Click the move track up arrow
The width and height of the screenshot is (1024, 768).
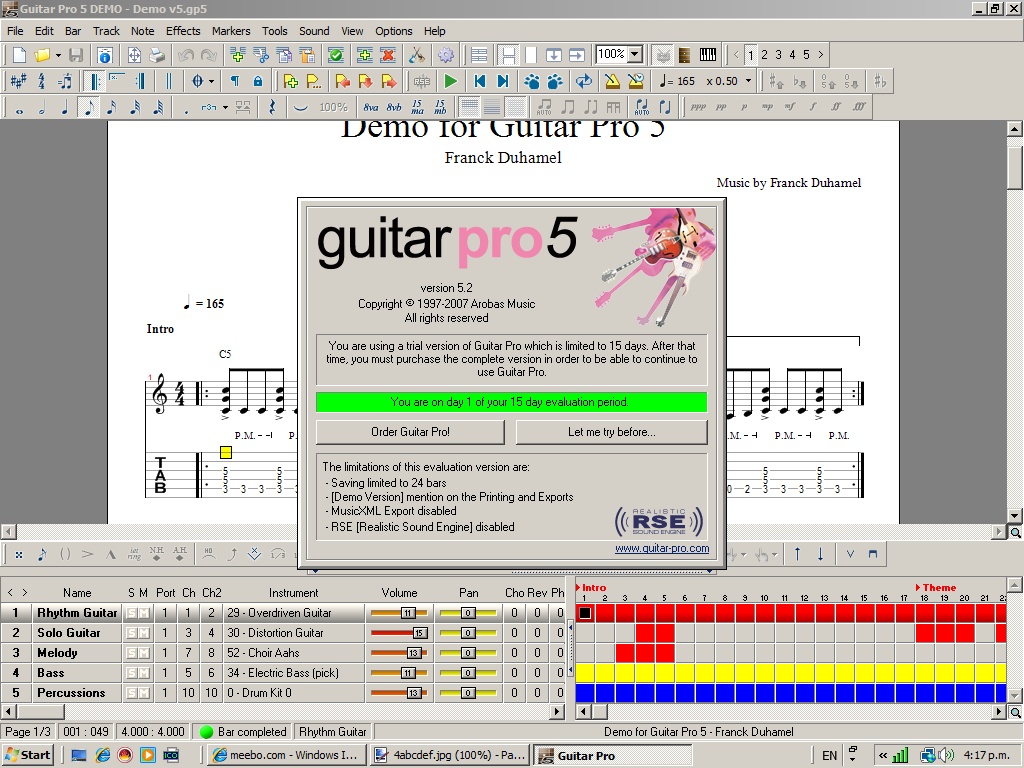click(797, 554)
